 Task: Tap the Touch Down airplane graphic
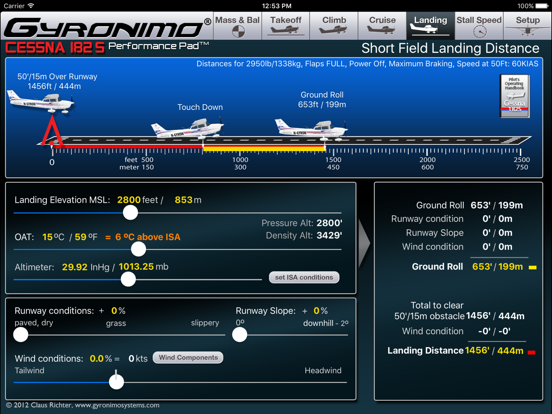pos(187,128)
